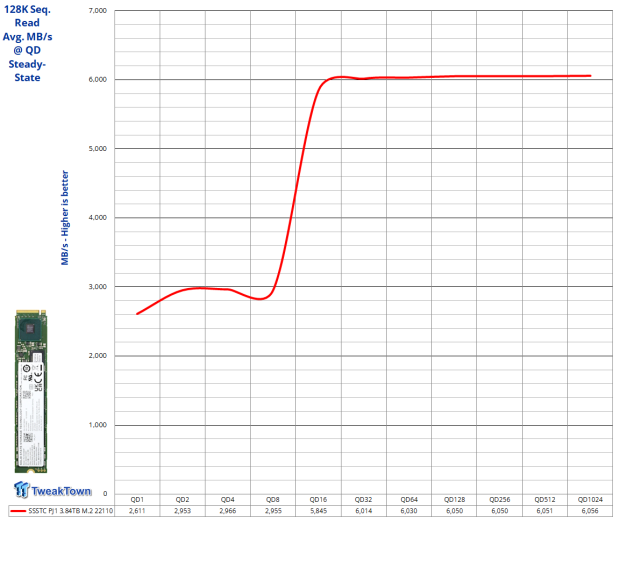Click the QD64 column header
Screen dimensions: 620x568
[409, 500]
